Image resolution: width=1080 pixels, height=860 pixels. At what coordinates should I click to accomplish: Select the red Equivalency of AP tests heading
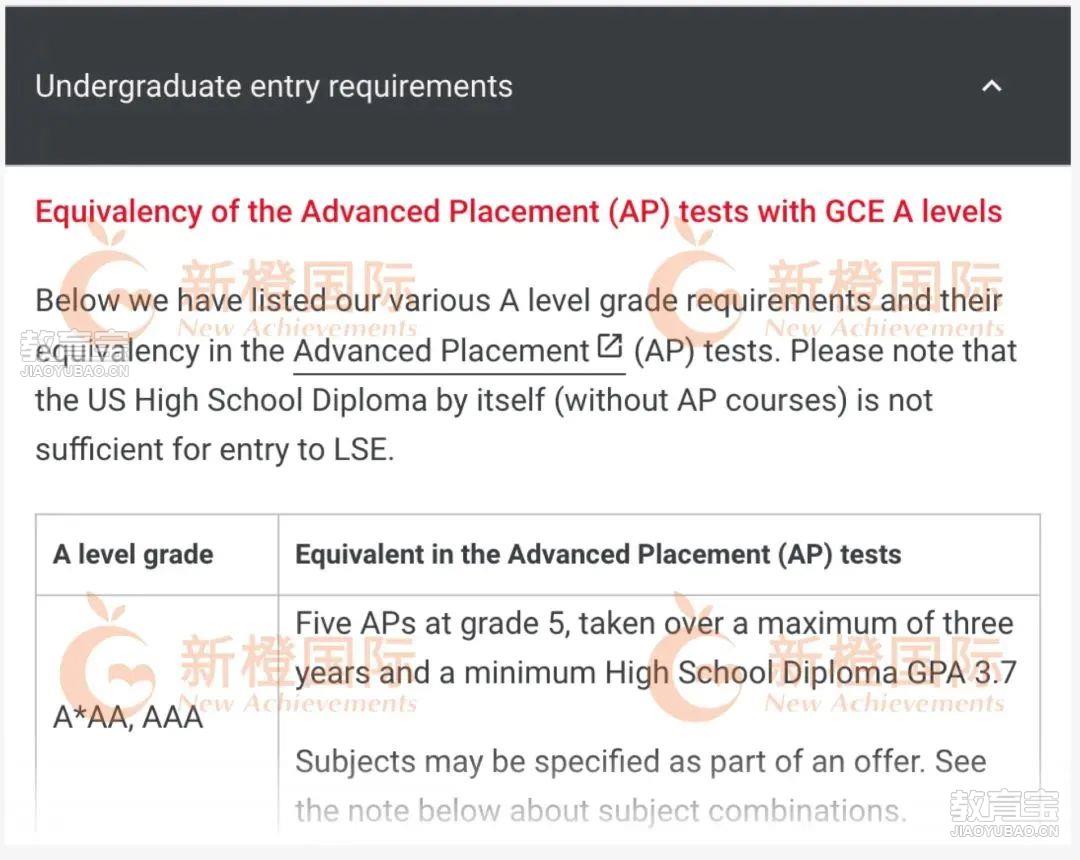(x=519, y=211)
